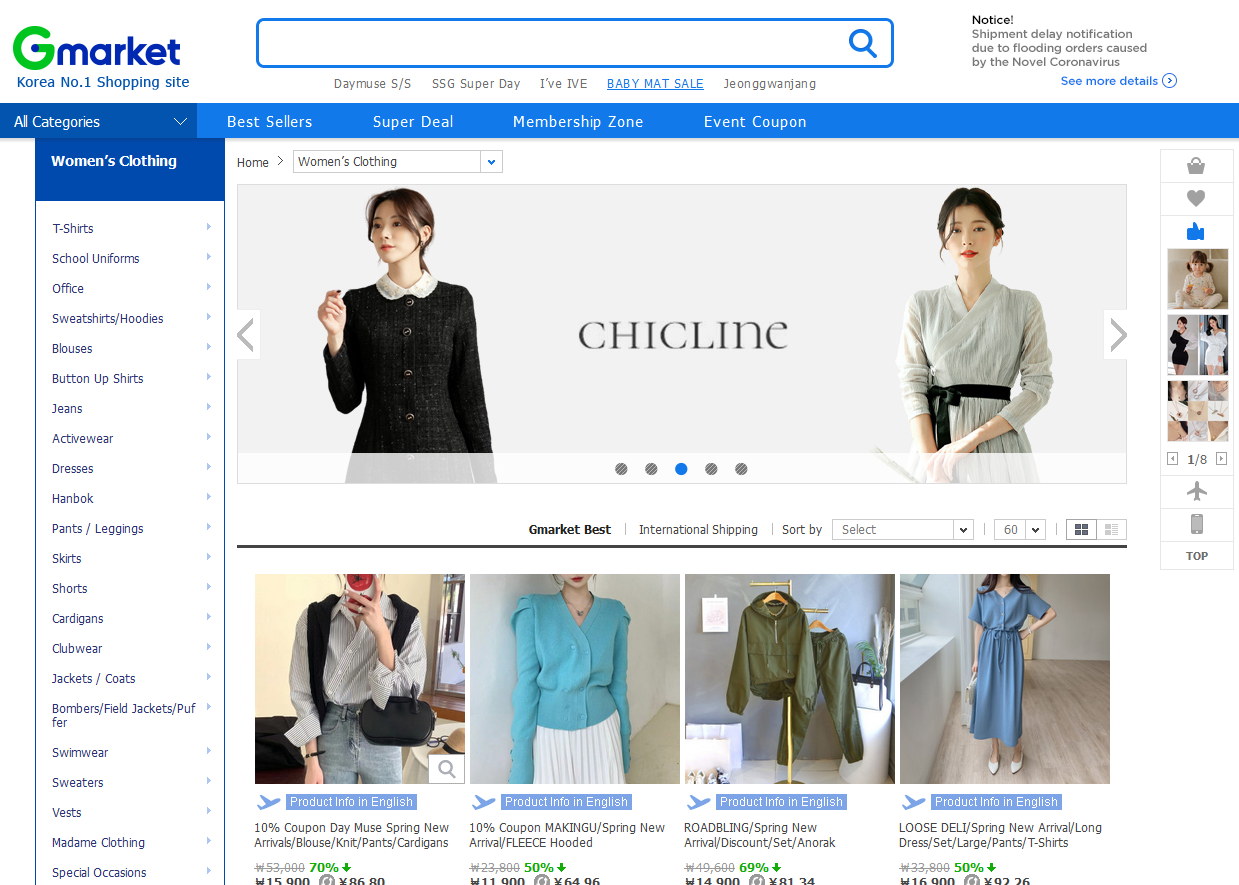Click the blue thumbs-up recommendations icon
This screenshot has height=885, width=1239.
click(1196, 232)
